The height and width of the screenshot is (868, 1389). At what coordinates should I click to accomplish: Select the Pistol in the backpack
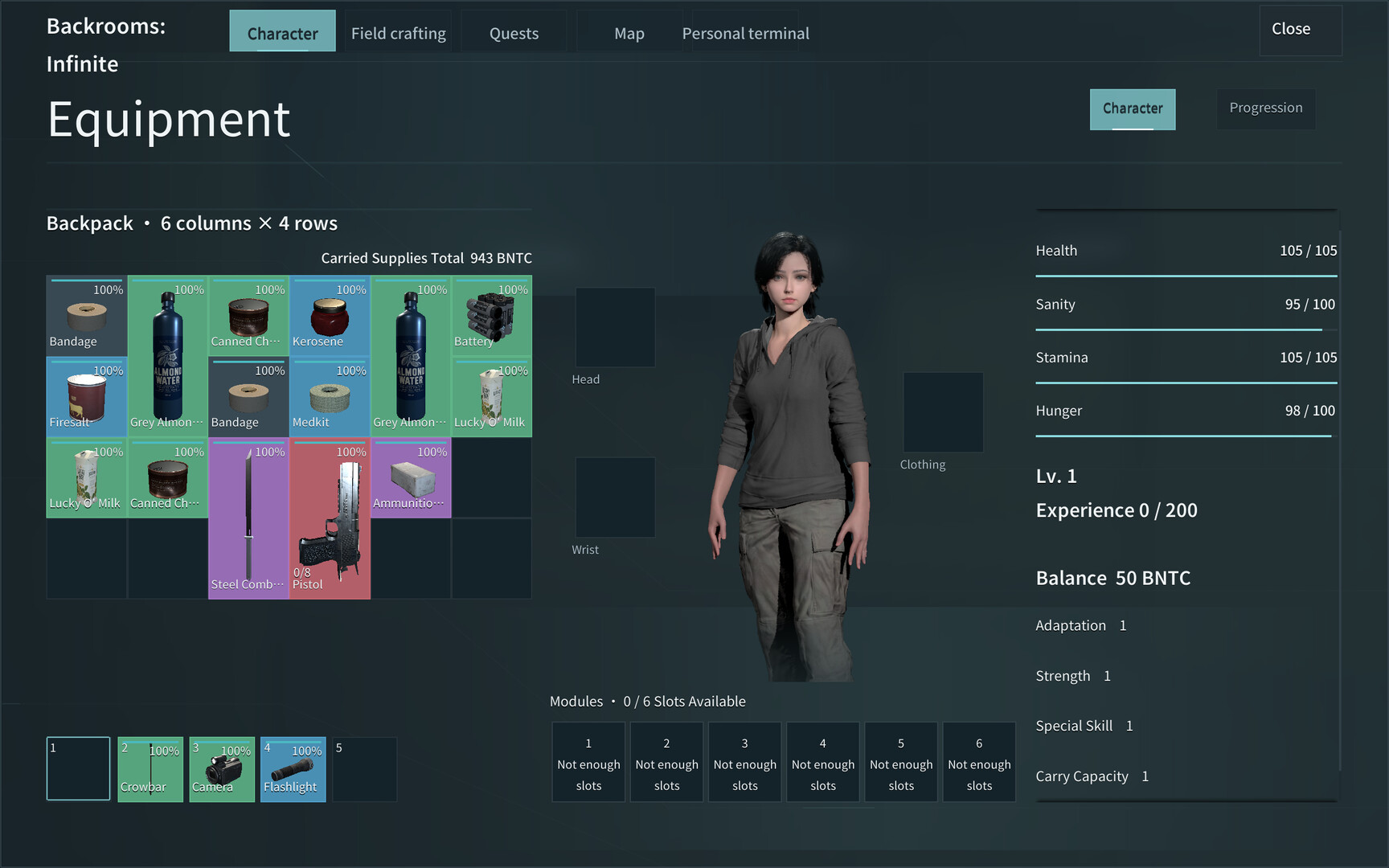[x=330, y=518]
